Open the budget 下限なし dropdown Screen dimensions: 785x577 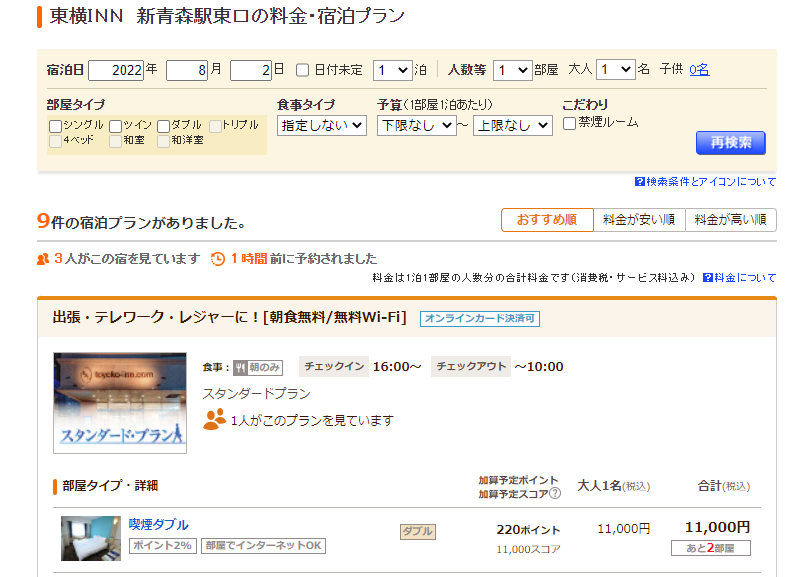[x=417, y=125]
